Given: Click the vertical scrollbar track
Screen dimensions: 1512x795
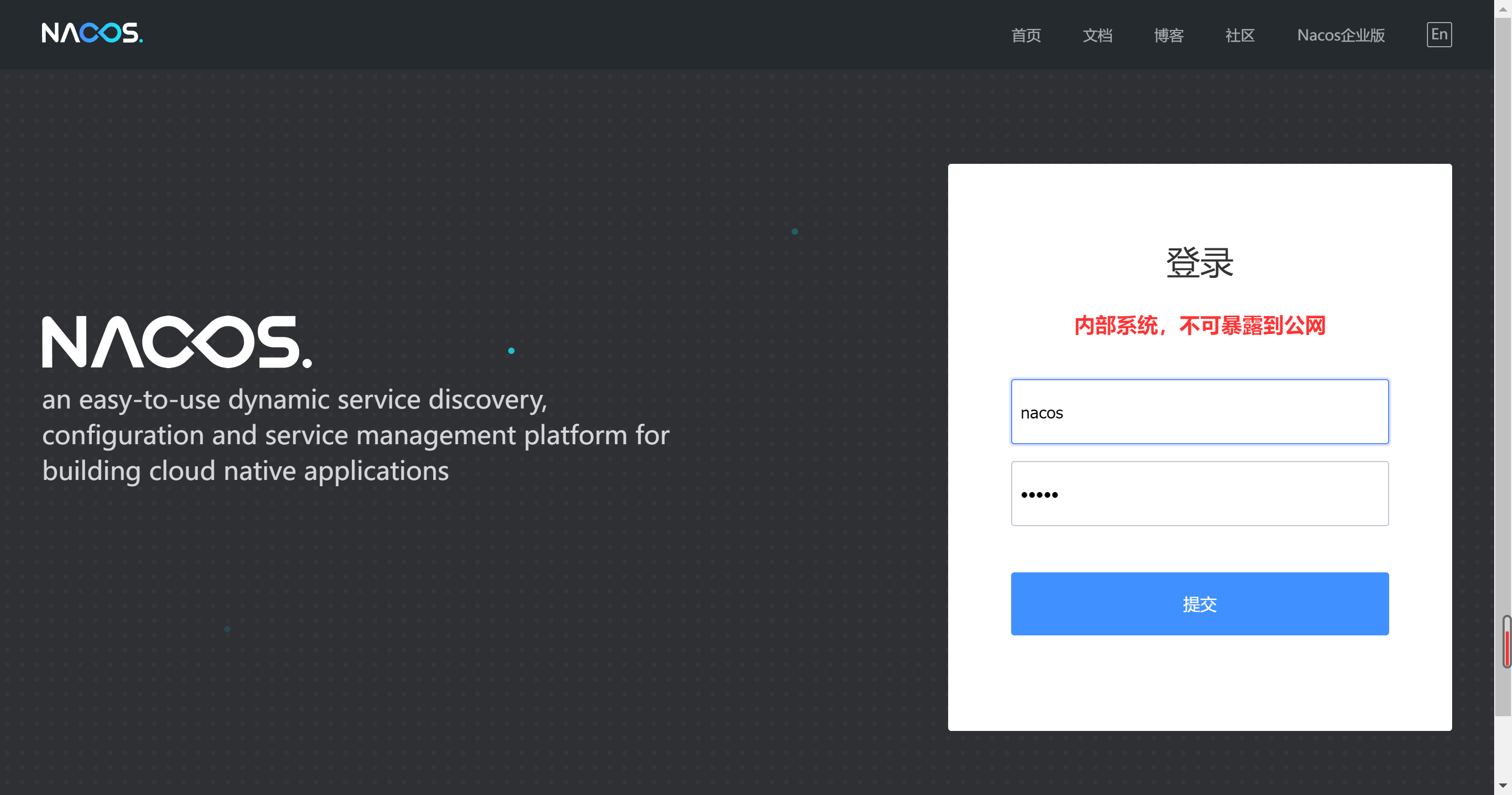Looking at the screenshot, I should (1503, 352).
